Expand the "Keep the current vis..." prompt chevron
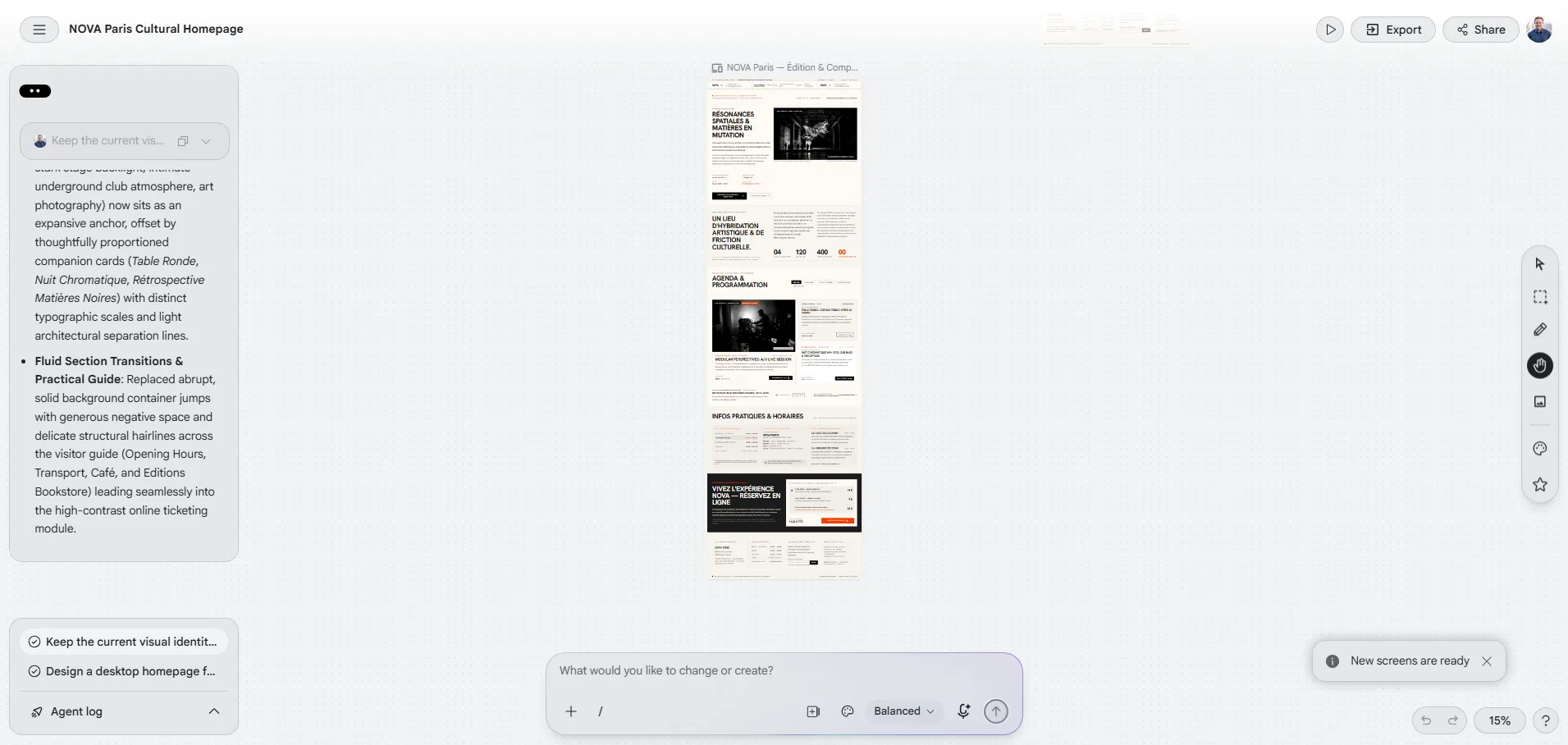Viewport: 1568px width, 745px height. [206, 141]
